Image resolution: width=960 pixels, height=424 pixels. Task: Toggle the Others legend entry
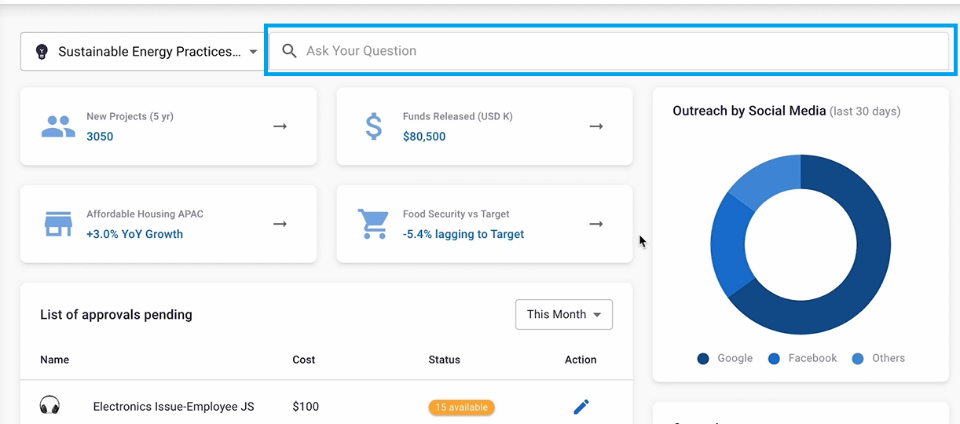point(878,359)
